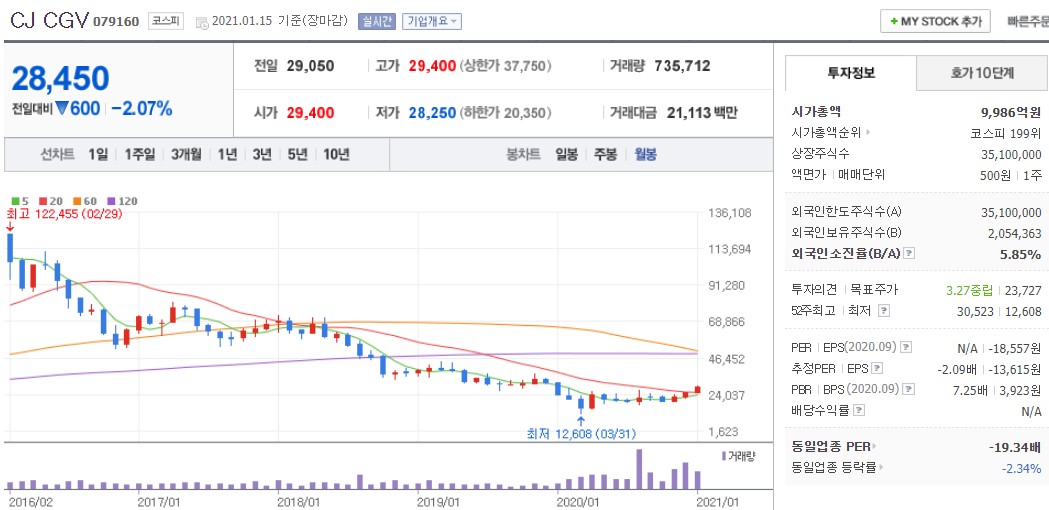This screenshot has height=510, width=1049.
Task: Click the question mark icon next to 외국인소진율(B/A)
Action: click(x=909, y=254)
